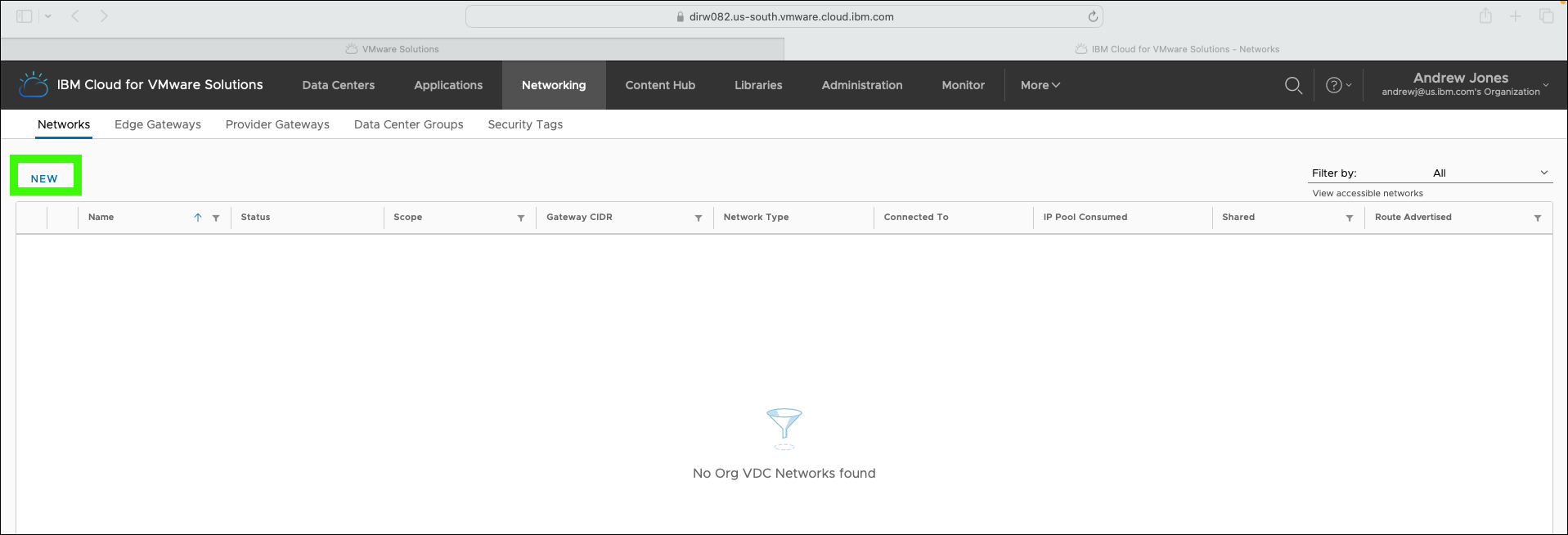This screenshot has width=1568, height=535.
Task: Expand the More menu
Action: tap(1040, 85)
